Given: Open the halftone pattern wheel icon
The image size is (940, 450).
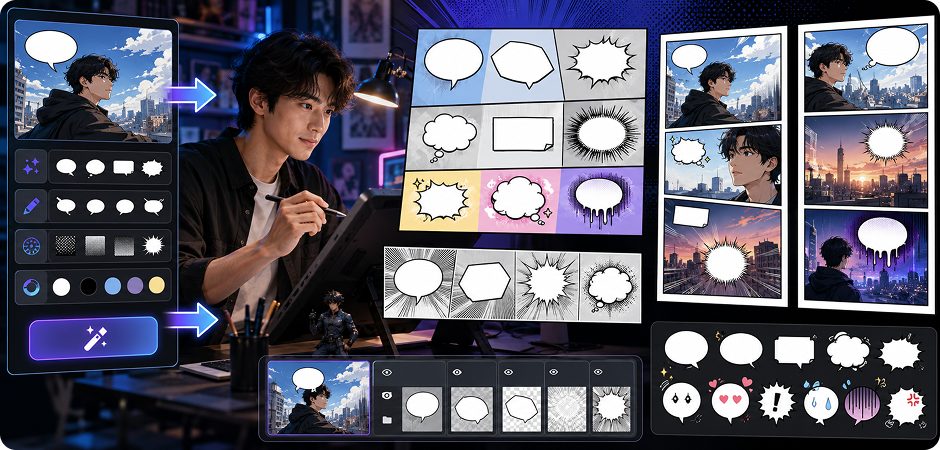Looking at the screenshot, I should pos(30,246).
